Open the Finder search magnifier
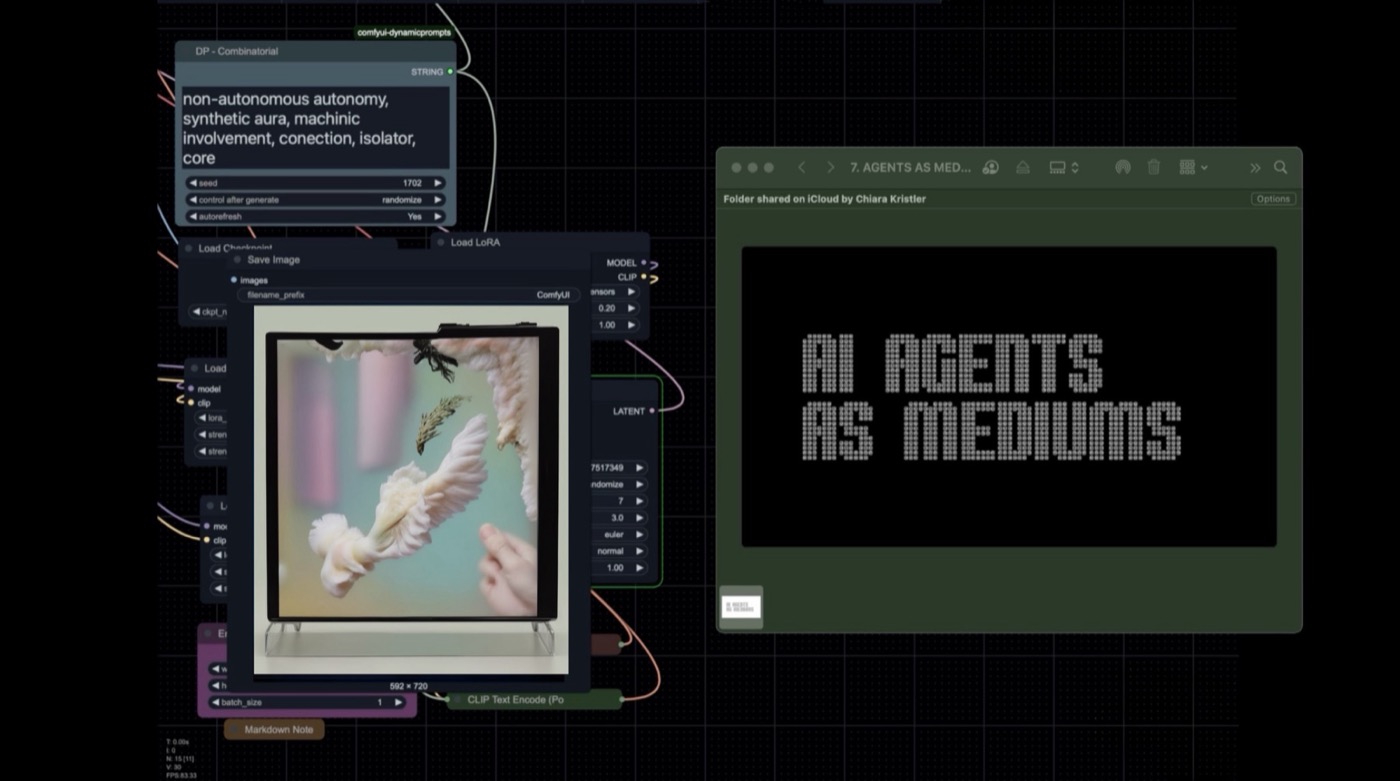The height and width of the screenshot is (781, 1400). (1281, 168)
